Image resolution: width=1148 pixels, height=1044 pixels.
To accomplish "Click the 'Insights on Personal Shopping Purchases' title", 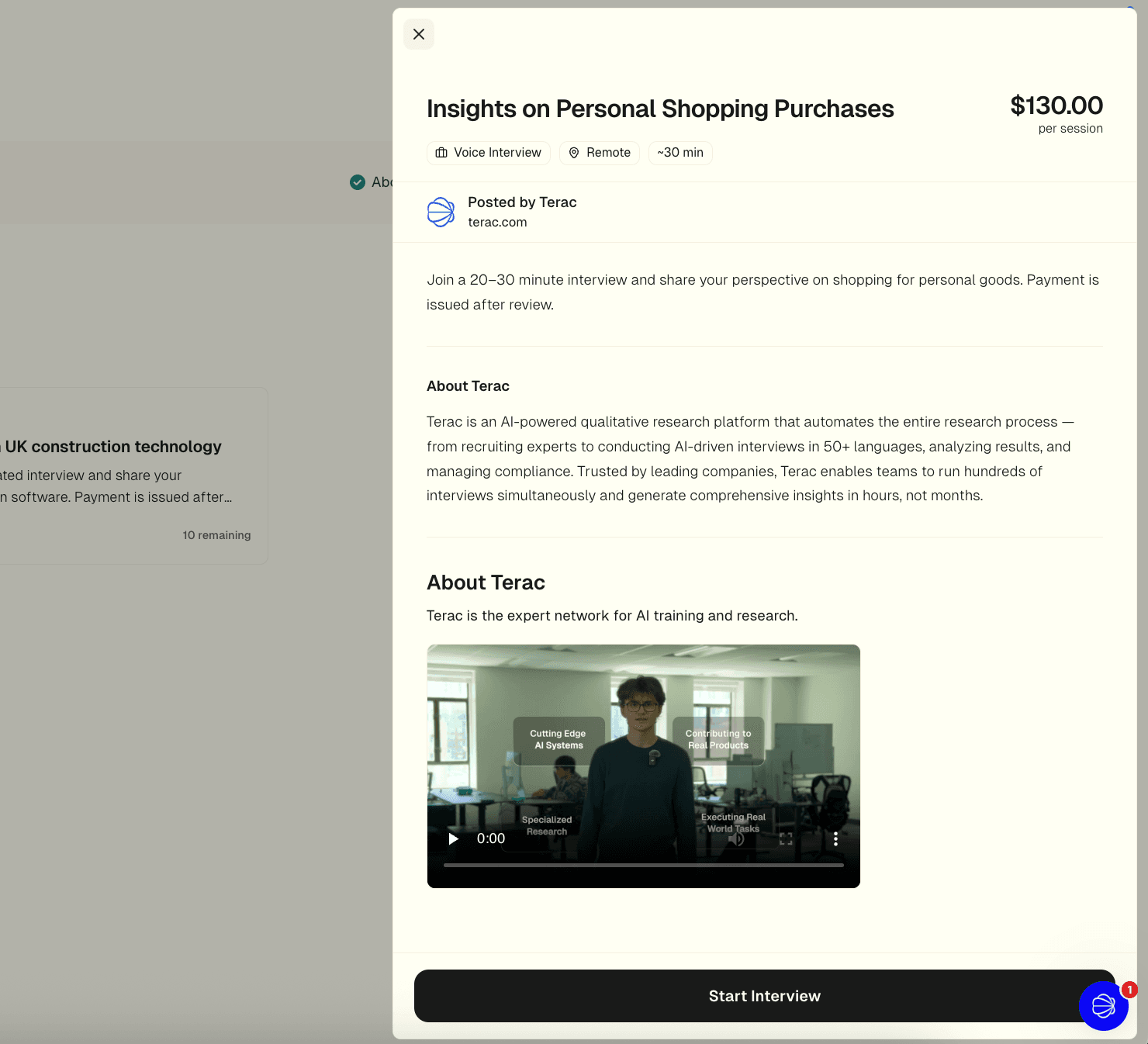I will pyautogui.click(x=660, y=109).
